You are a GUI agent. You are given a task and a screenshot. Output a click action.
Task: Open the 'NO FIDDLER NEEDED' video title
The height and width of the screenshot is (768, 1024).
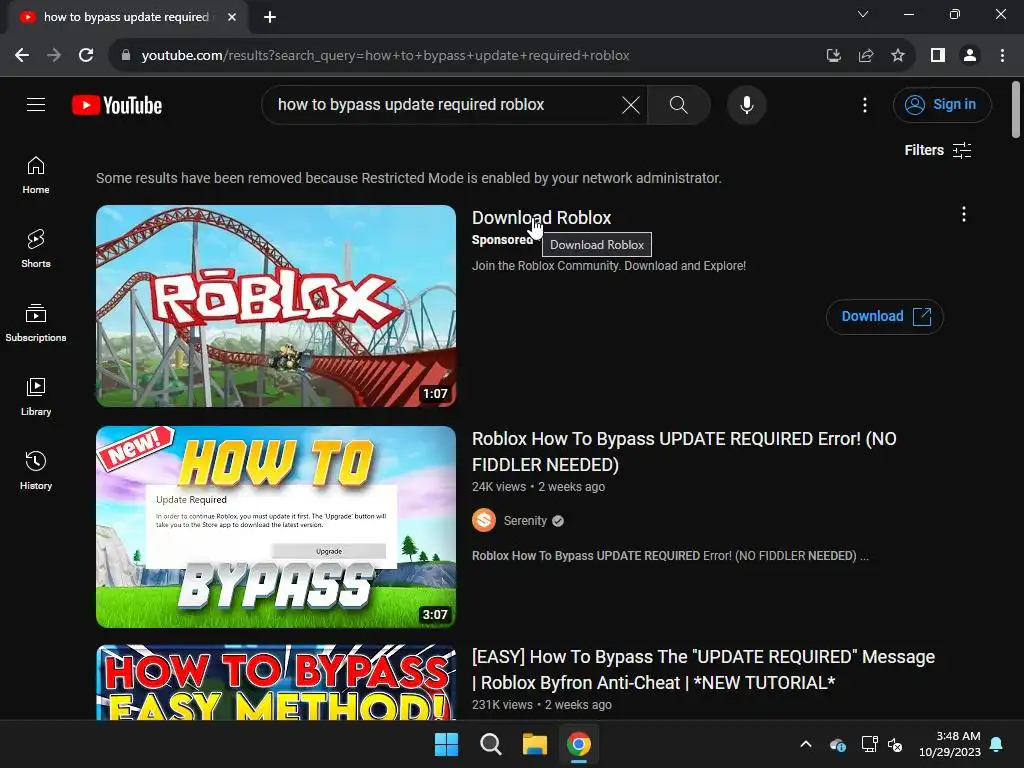tap(684, 451)
